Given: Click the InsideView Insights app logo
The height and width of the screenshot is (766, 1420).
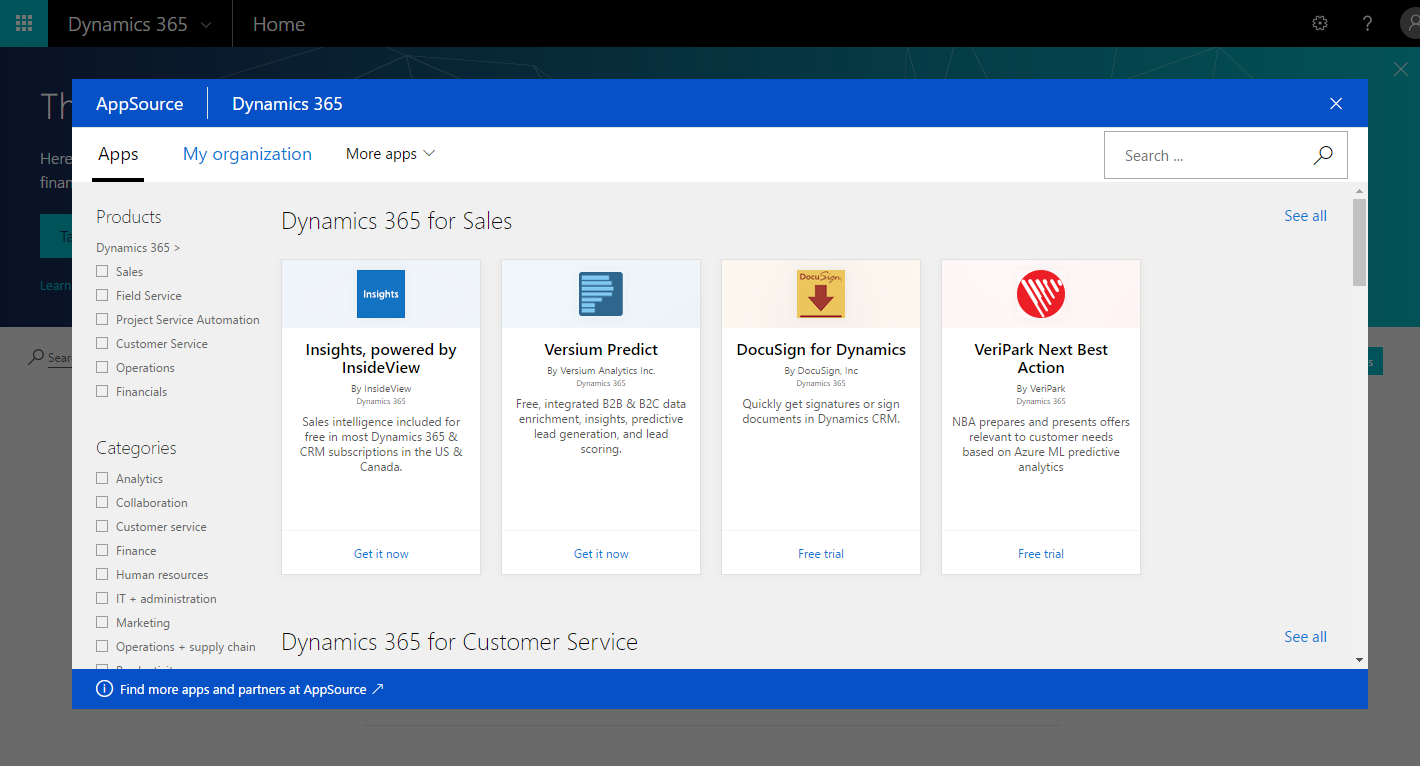Looking at the screenshot, I should [381, 294].
